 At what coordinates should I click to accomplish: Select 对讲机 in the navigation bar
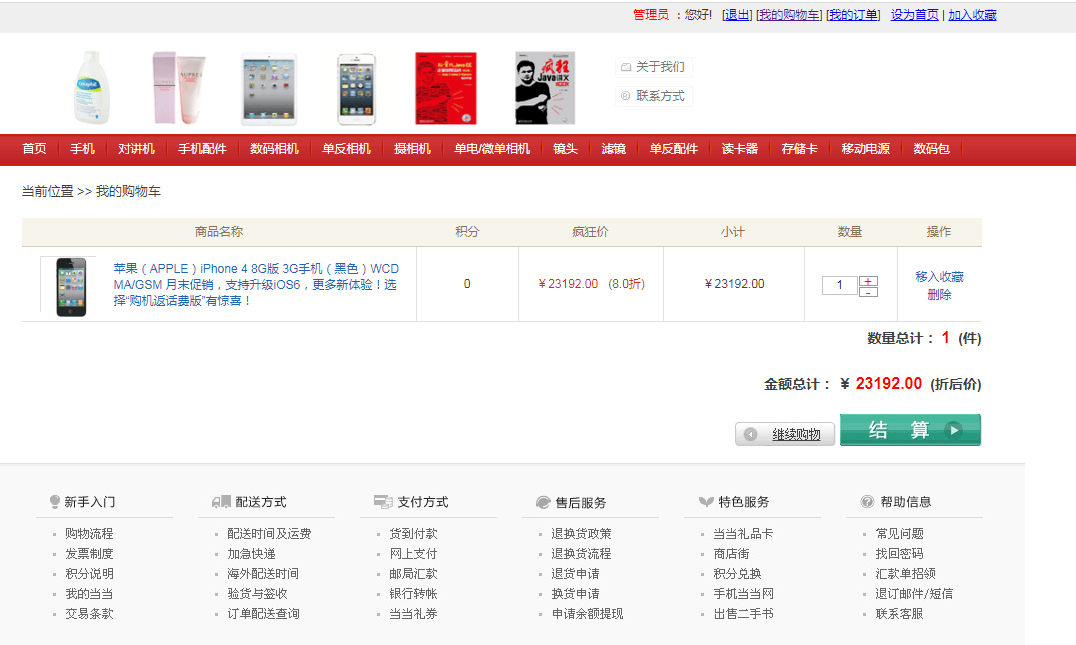[136, 148]
